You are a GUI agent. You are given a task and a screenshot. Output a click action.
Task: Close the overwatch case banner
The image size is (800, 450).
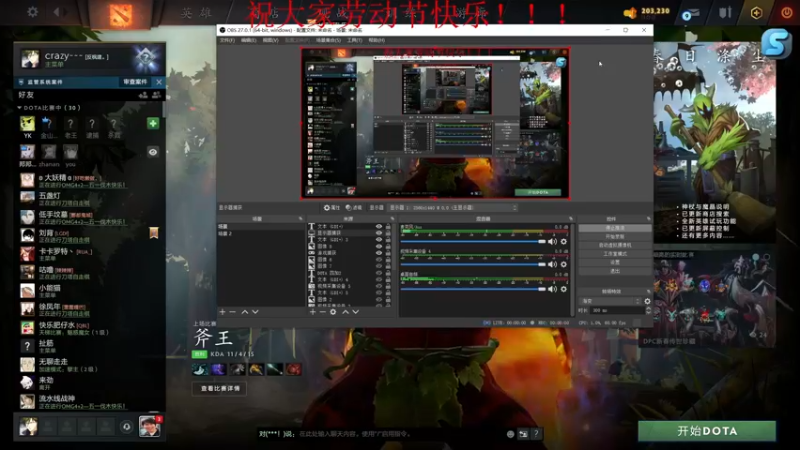(x=159, y=82)
